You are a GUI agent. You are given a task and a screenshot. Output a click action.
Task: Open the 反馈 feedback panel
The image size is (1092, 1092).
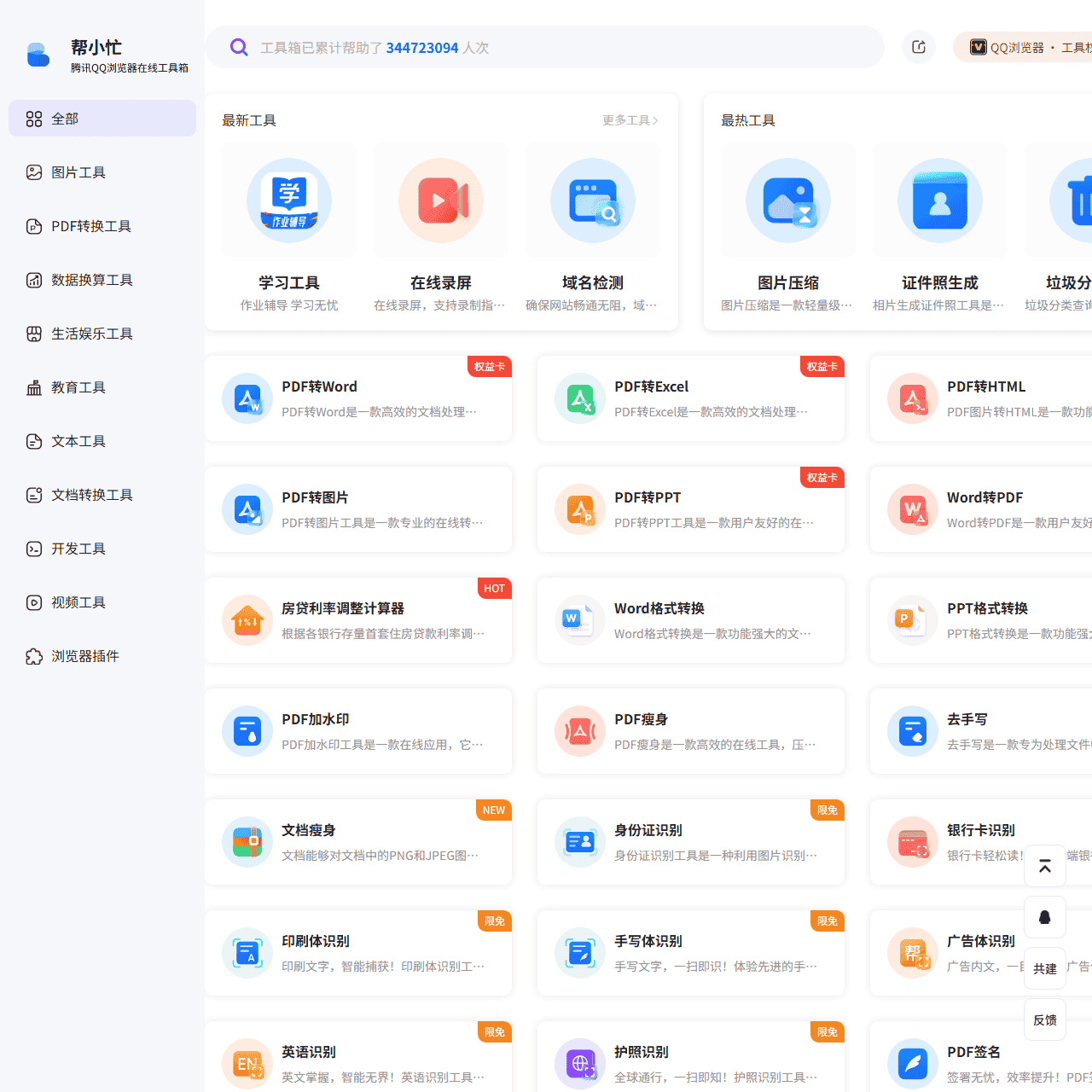(1044, 1019)
